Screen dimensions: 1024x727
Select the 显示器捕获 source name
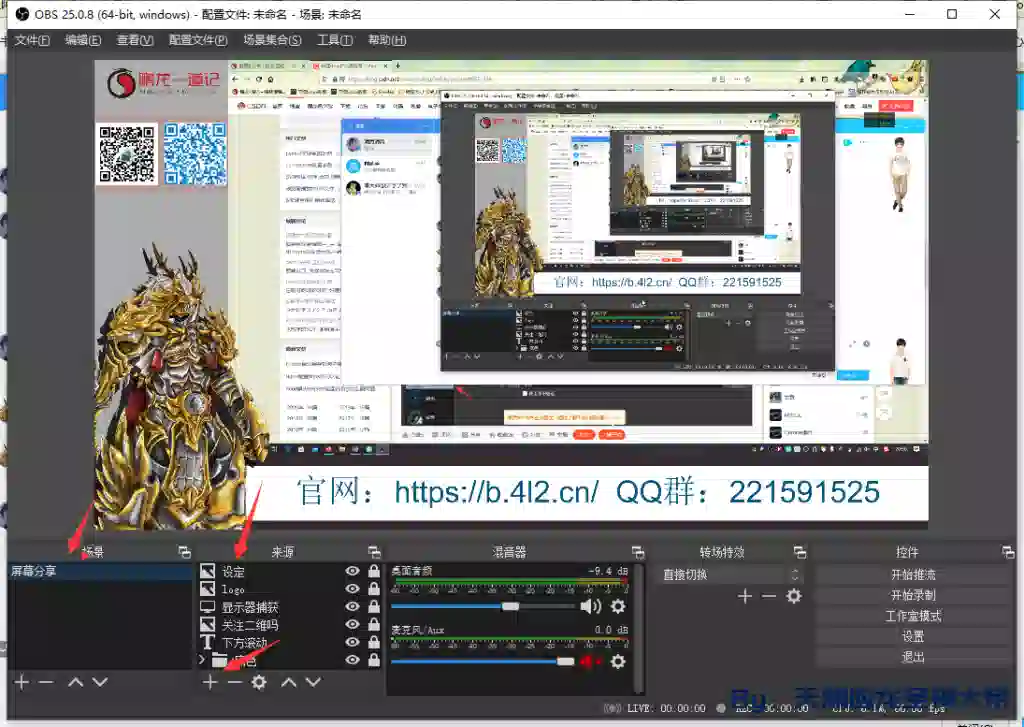pyautogui.click(x=250, y=607)
